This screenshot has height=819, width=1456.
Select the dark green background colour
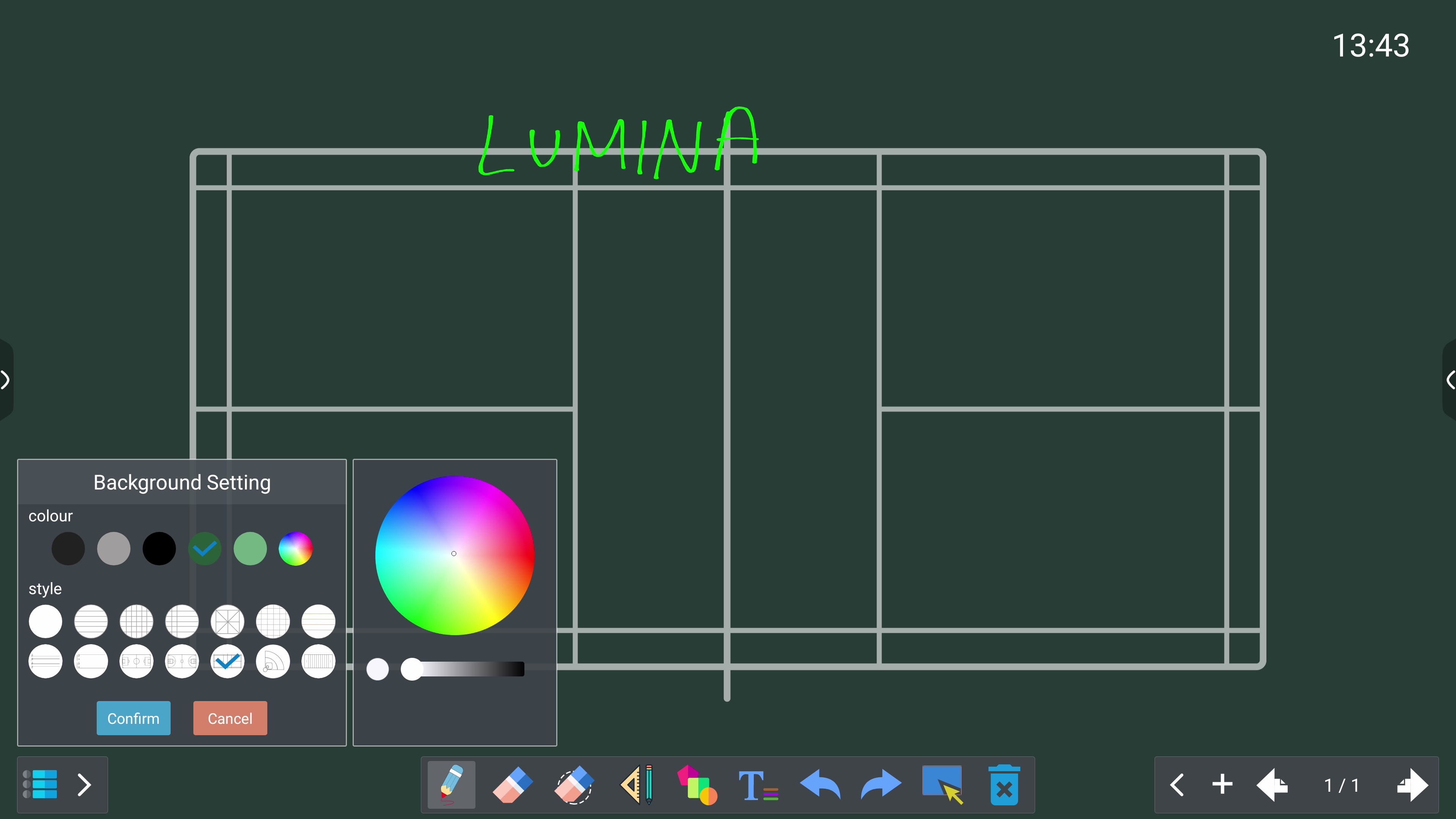click(x=205, y=548)
